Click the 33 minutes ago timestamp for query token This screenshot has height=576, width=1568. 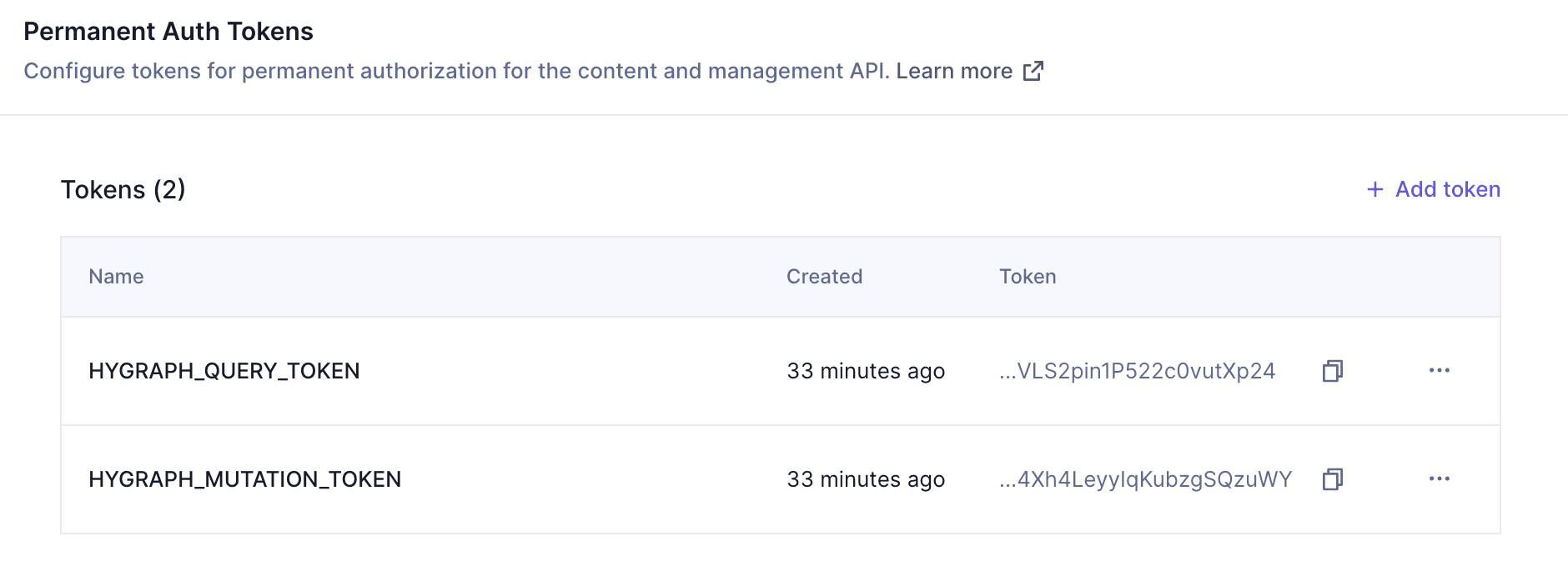[x=866, y=371]
